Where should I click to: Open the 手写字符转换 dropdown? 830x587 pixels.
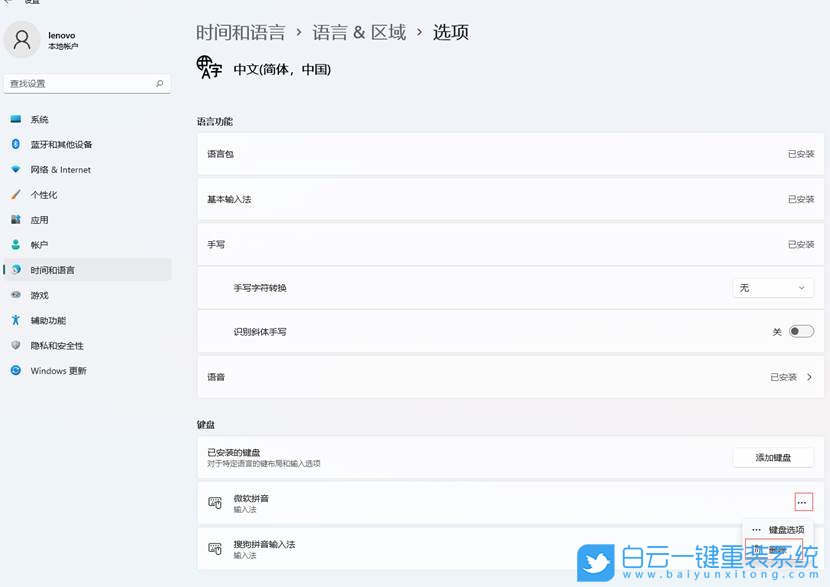pos(772,287)
